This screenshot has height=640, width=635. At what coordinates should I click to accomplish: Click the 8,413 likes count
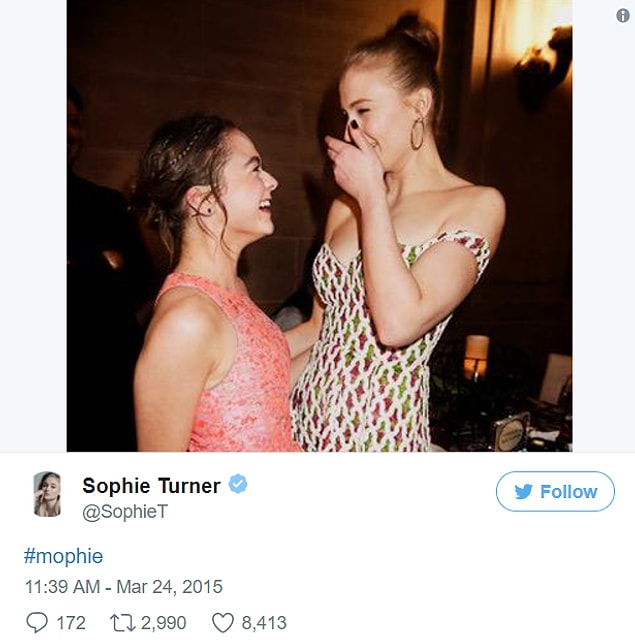[x=264, y=623]
